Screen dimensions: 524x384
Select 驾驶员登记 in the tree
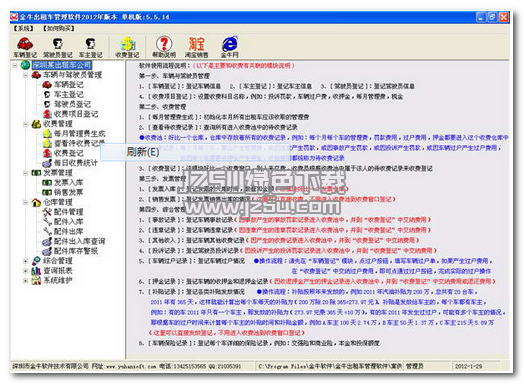point(72,104)
